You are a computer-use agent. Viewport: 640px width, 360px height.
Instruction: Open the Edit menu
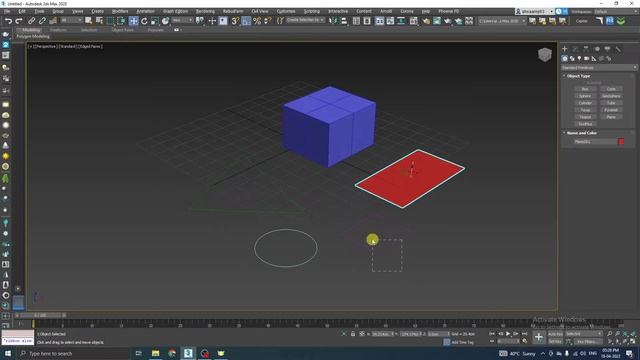coord(22,11)
